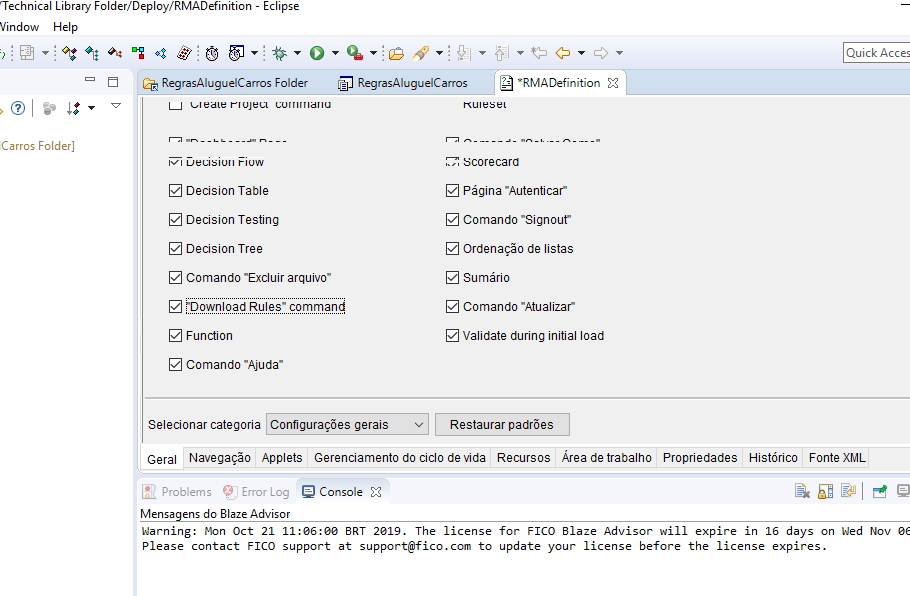Disable the Comando "Signout" checkbox

(452, 219)
